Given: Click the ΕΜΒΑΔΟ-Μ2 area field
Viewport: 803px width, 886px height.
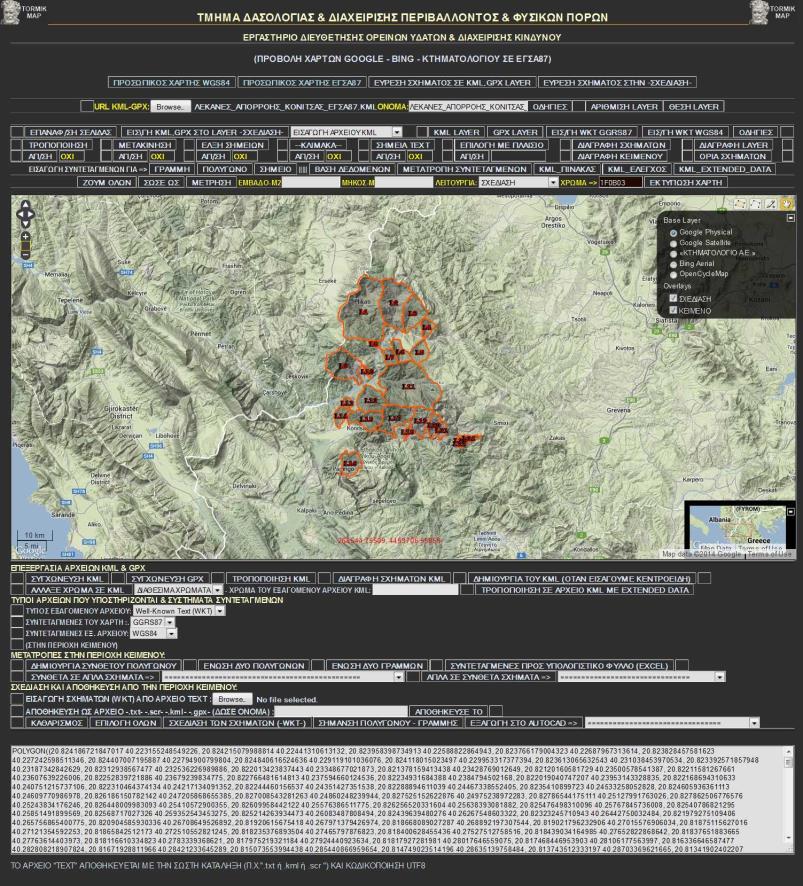Looking at the screenshot, I should coord(311,183).
